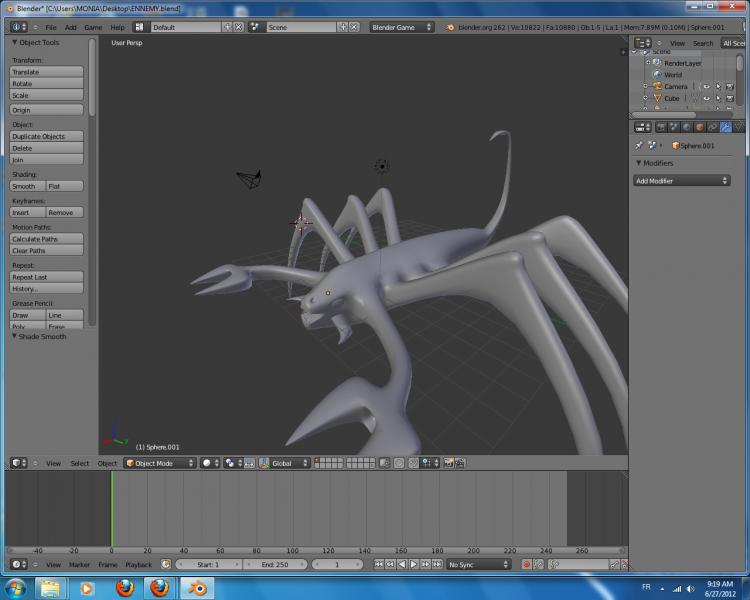Open the Outliner editor type selector
The image size is (750, 600).
(x=643, y=43)
